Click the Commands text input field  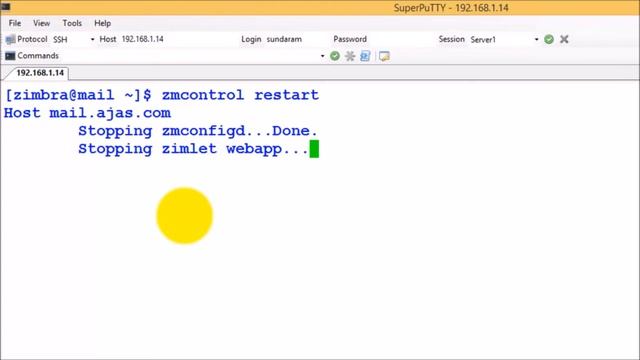click(190, 56)
